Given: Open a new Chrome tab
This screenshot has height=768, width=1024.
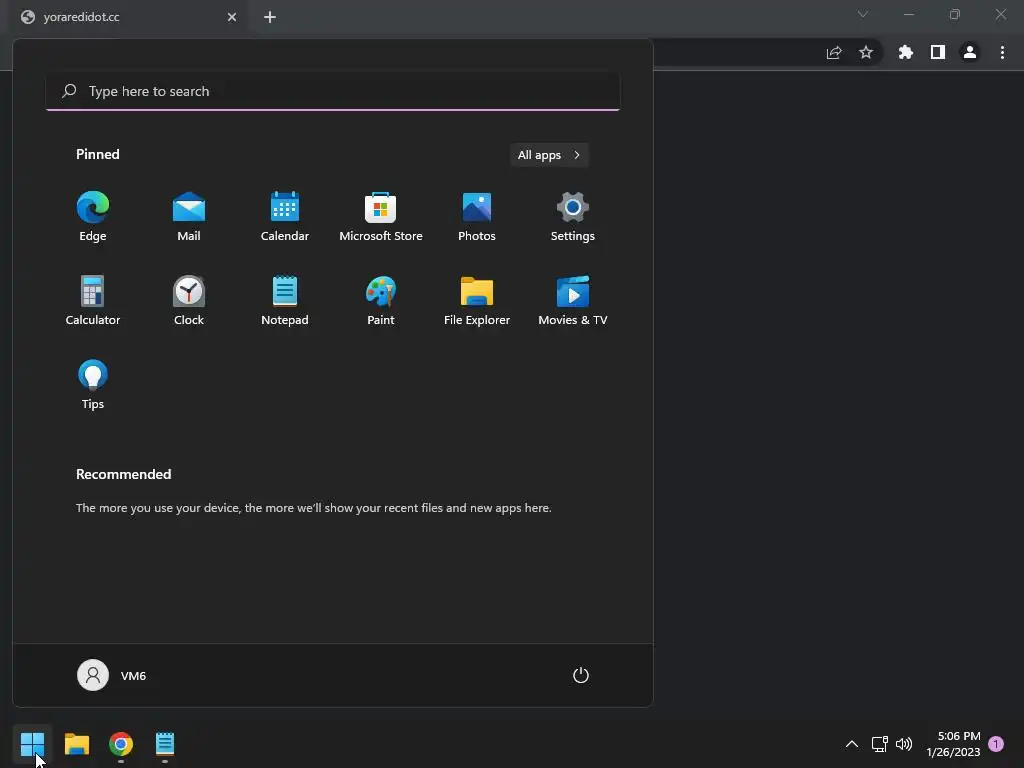Looking at the screenshot, I should pyautogui.click(x=270, y=17).
